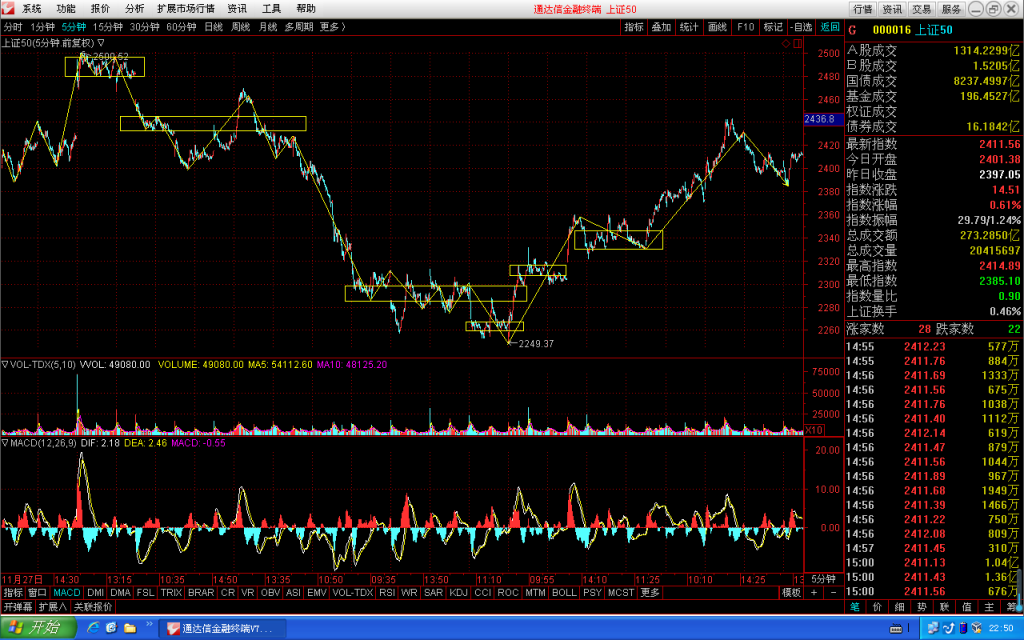Image resolution: width=1024 pixels, height=640 pixels.
Task: Click the red panel-layout icon above chart
Action: (x=798, y=44)
